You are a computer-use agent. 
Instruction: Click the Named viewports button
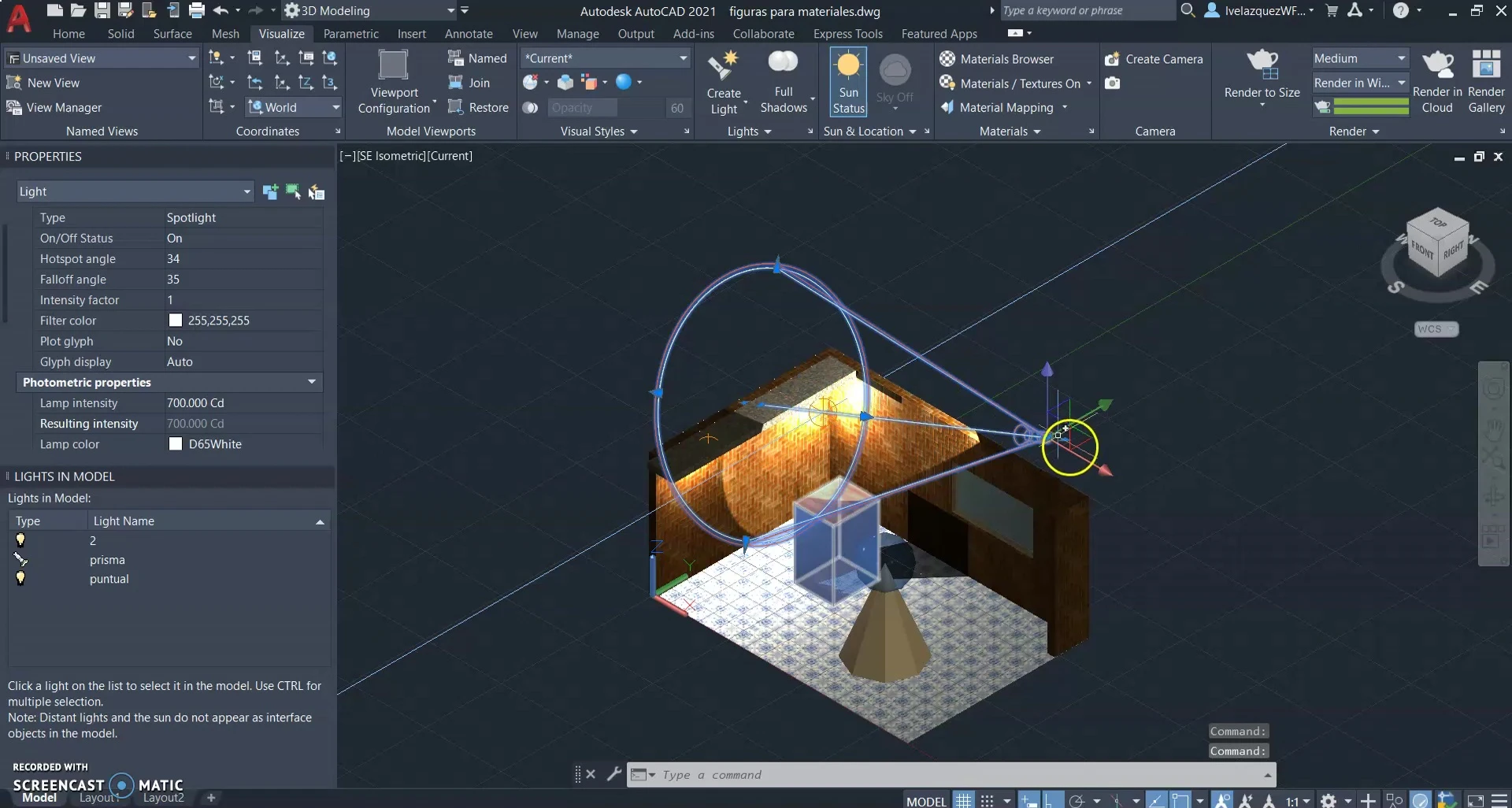pos(477,58)
